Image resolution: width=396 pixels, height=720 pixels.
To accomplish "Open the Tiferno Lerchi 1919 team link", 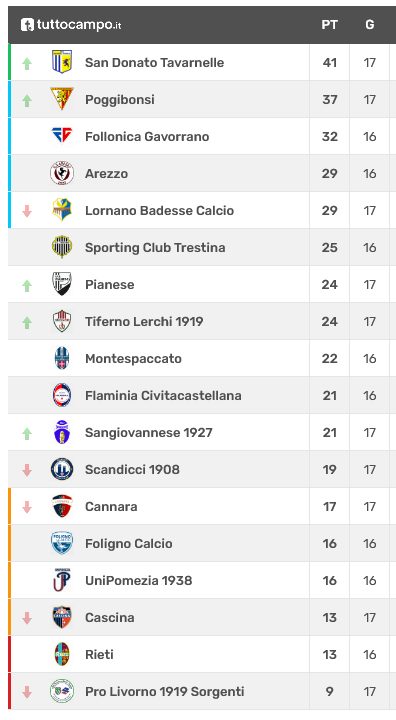I will tap(144, 321).
